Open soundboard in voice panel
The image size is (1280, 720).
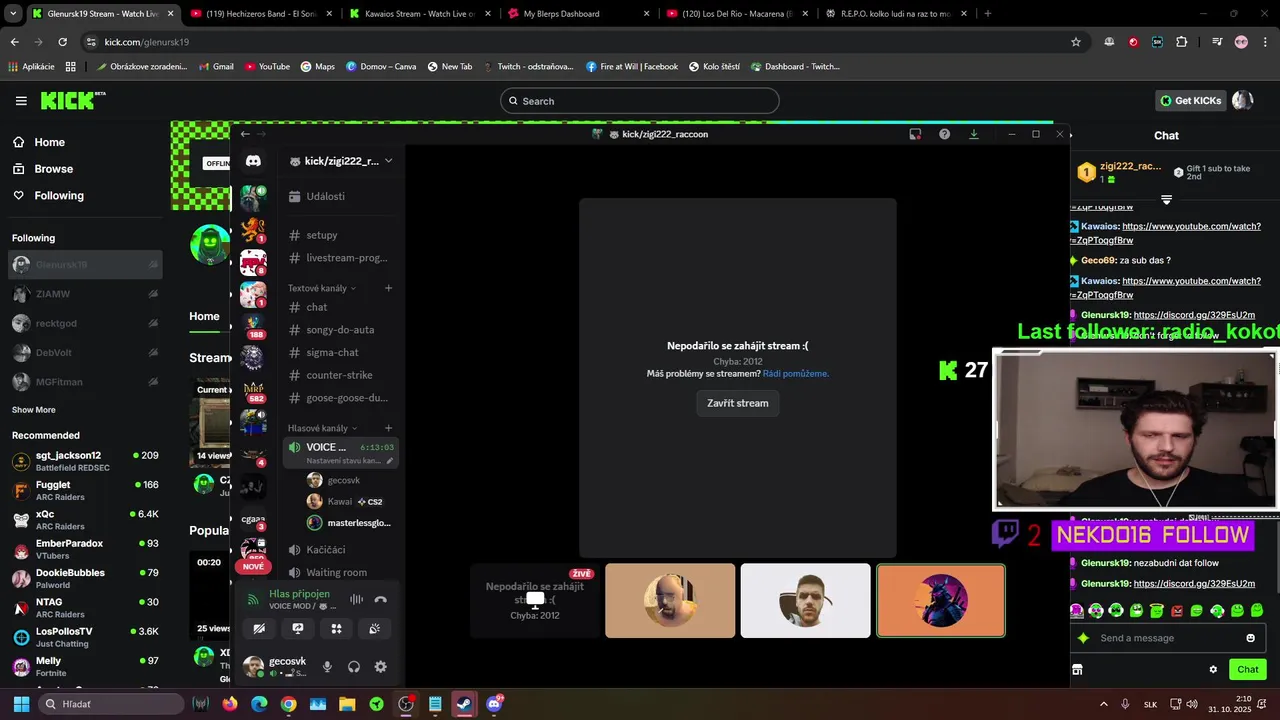(x=374, y=629)
